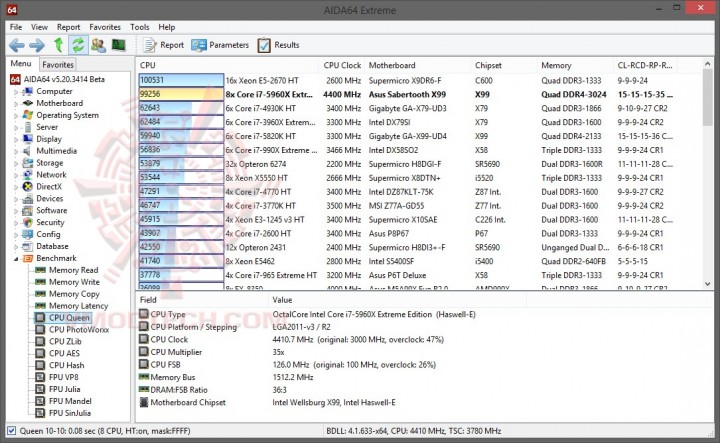Switch to the Favorites tab
The height and width of the screenshot is (443, 720).
click(58, 65)
